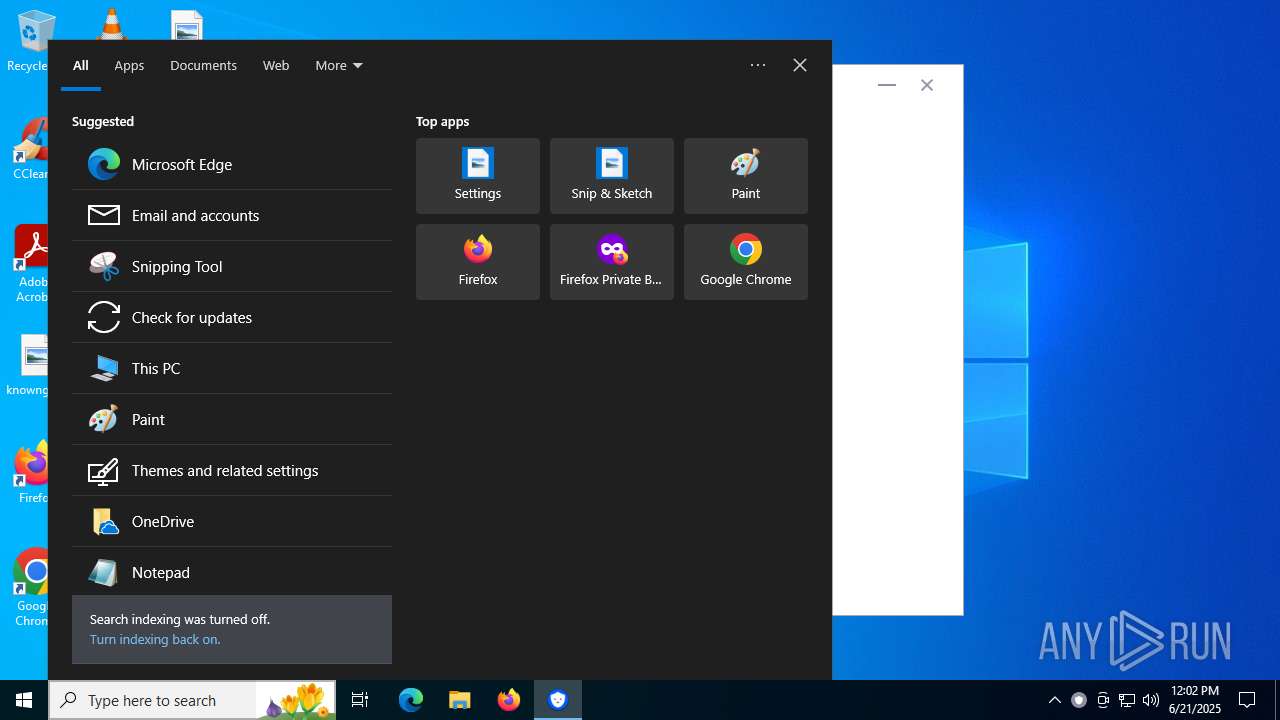The width and height of the screenshot is (1280, 720).
Task: Open OneDrive from suggestions
Action: pyautogui.click(x=232, y=521)
